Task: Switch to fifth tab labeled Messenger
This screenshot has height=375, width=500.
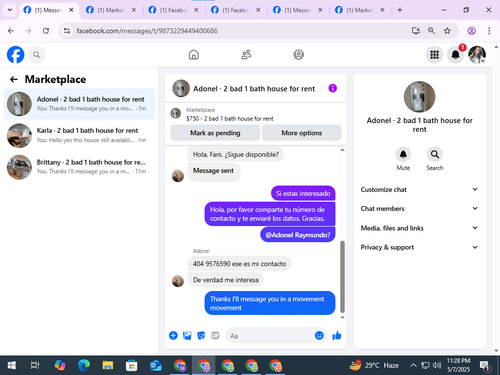Action: tap(297, 10)
